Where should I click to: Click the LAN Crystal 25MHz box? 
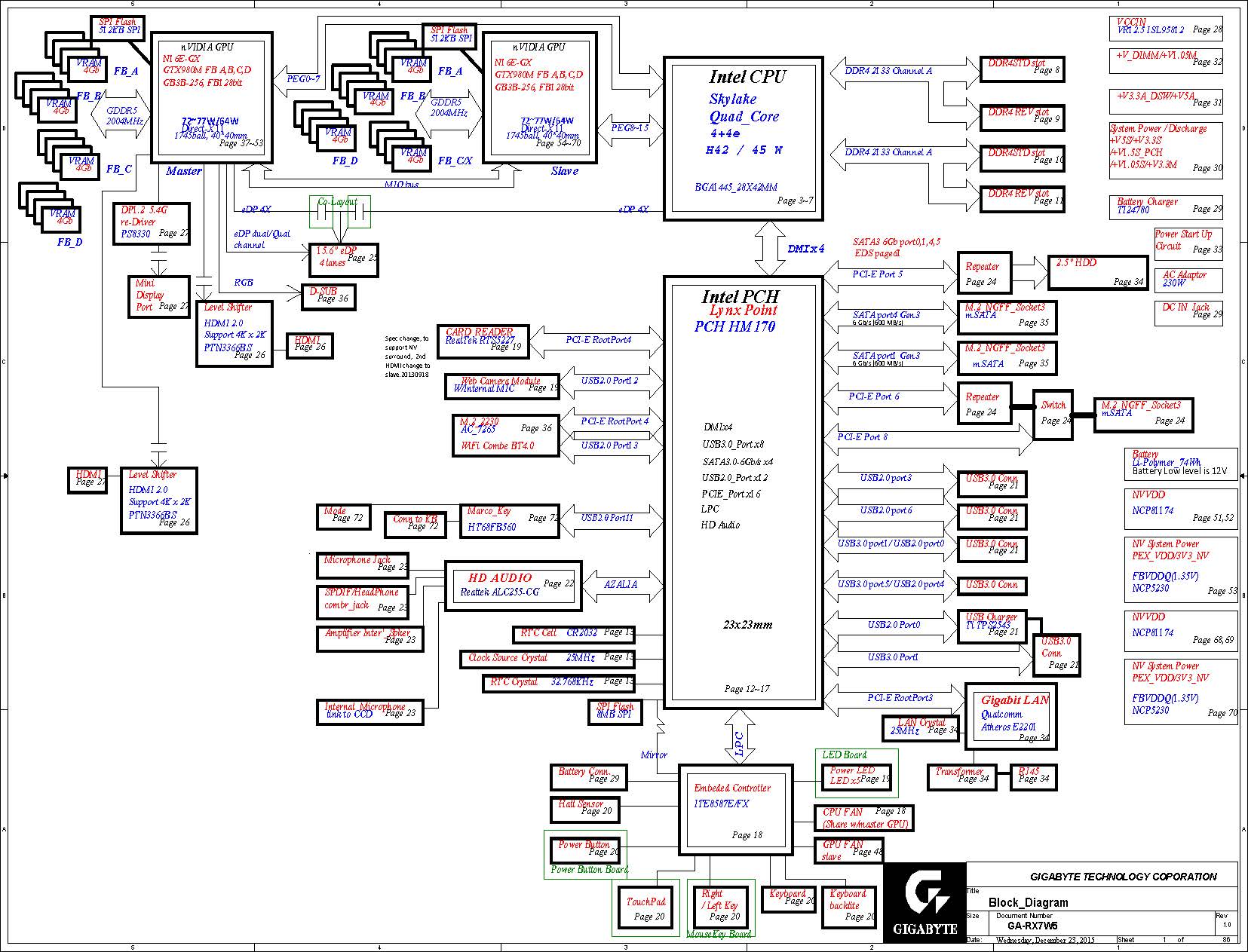point(921,728)
